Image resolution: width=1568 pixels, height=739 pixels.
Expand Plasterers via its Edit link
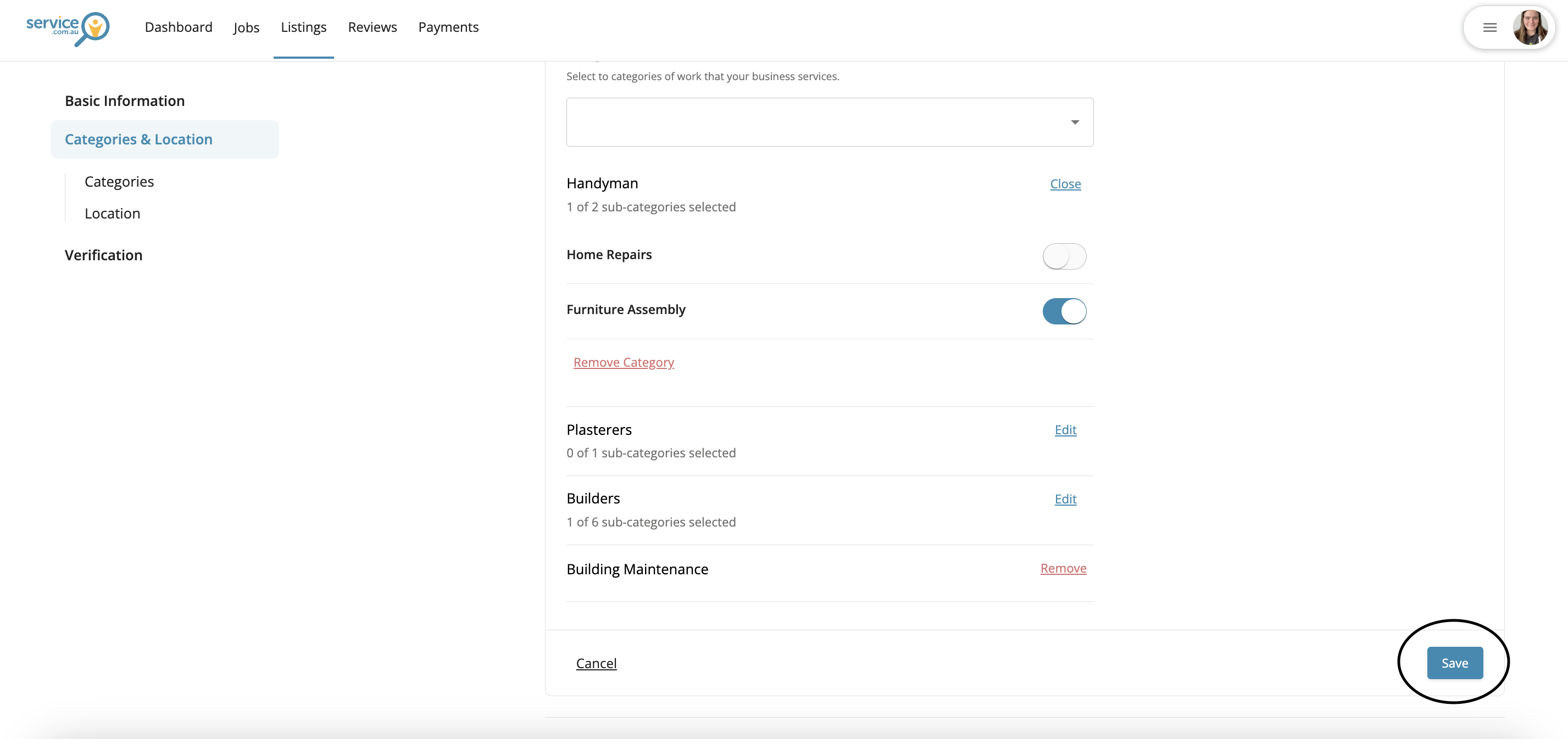1065,430
